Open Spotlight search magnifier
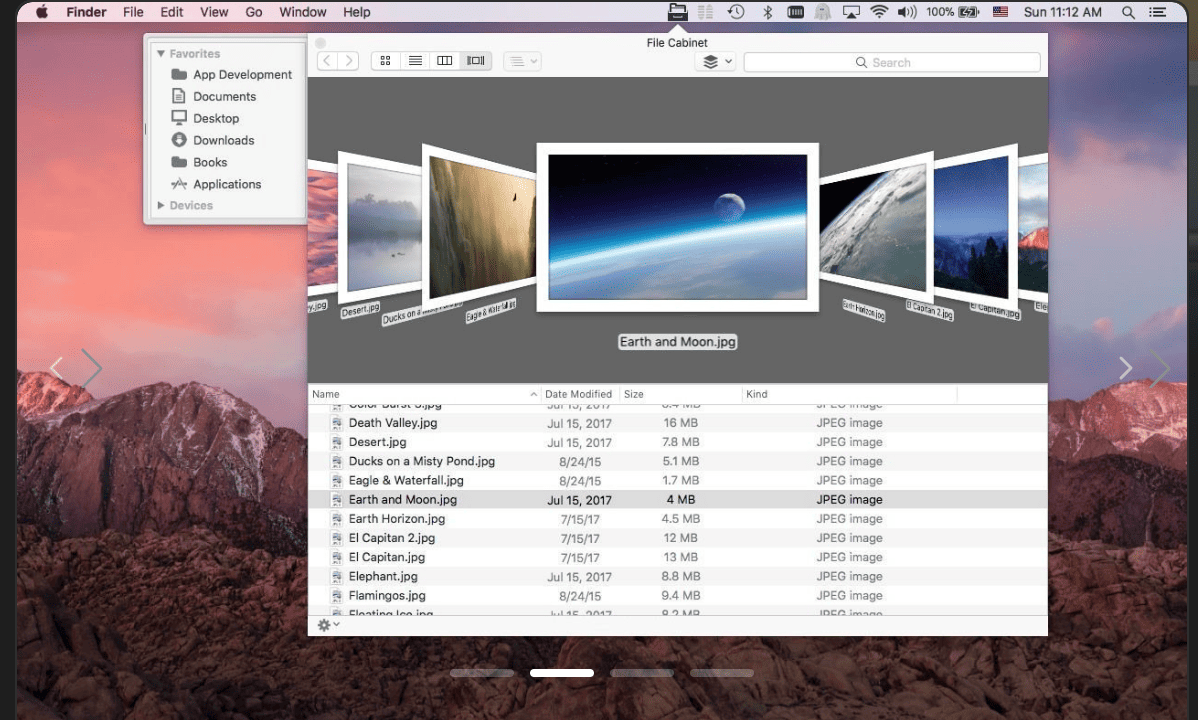1198x720 pixels. click(x=1128, y=12)
